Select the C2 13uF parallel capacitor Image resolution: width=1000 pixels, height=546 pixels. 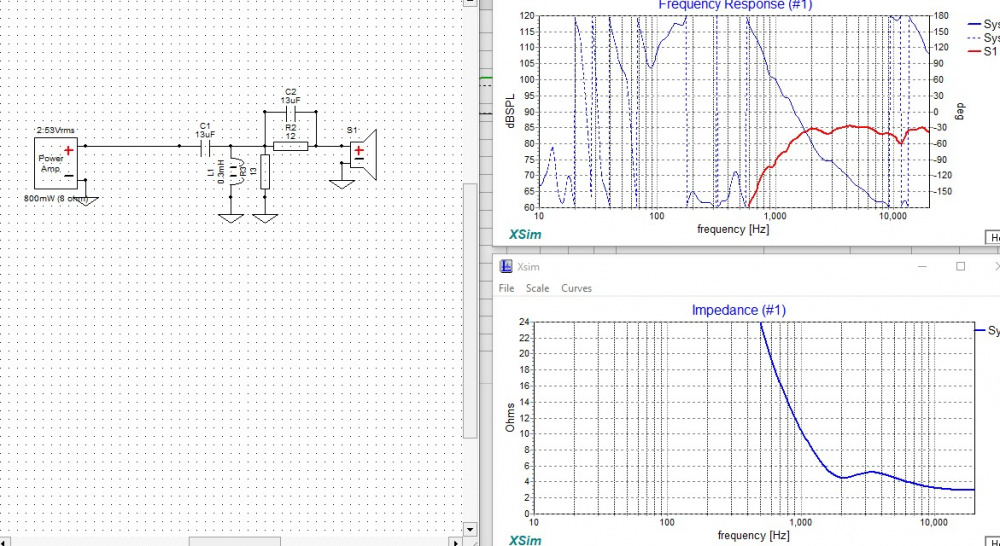click(x=290, y=113)
